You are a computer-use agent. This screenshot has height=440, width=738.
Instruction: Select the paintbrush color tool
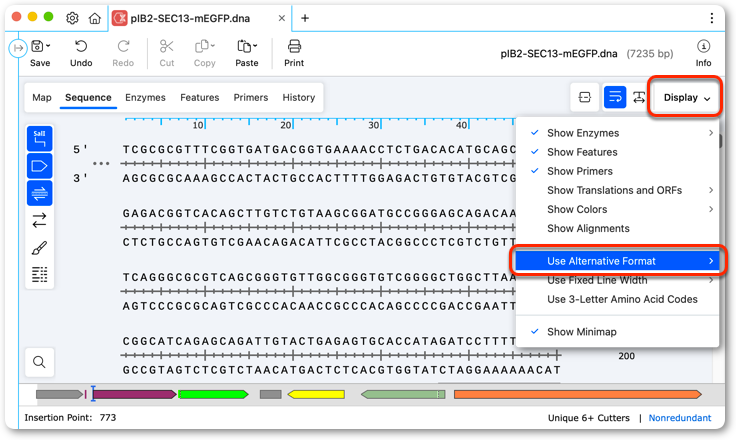tap(40, 248)
